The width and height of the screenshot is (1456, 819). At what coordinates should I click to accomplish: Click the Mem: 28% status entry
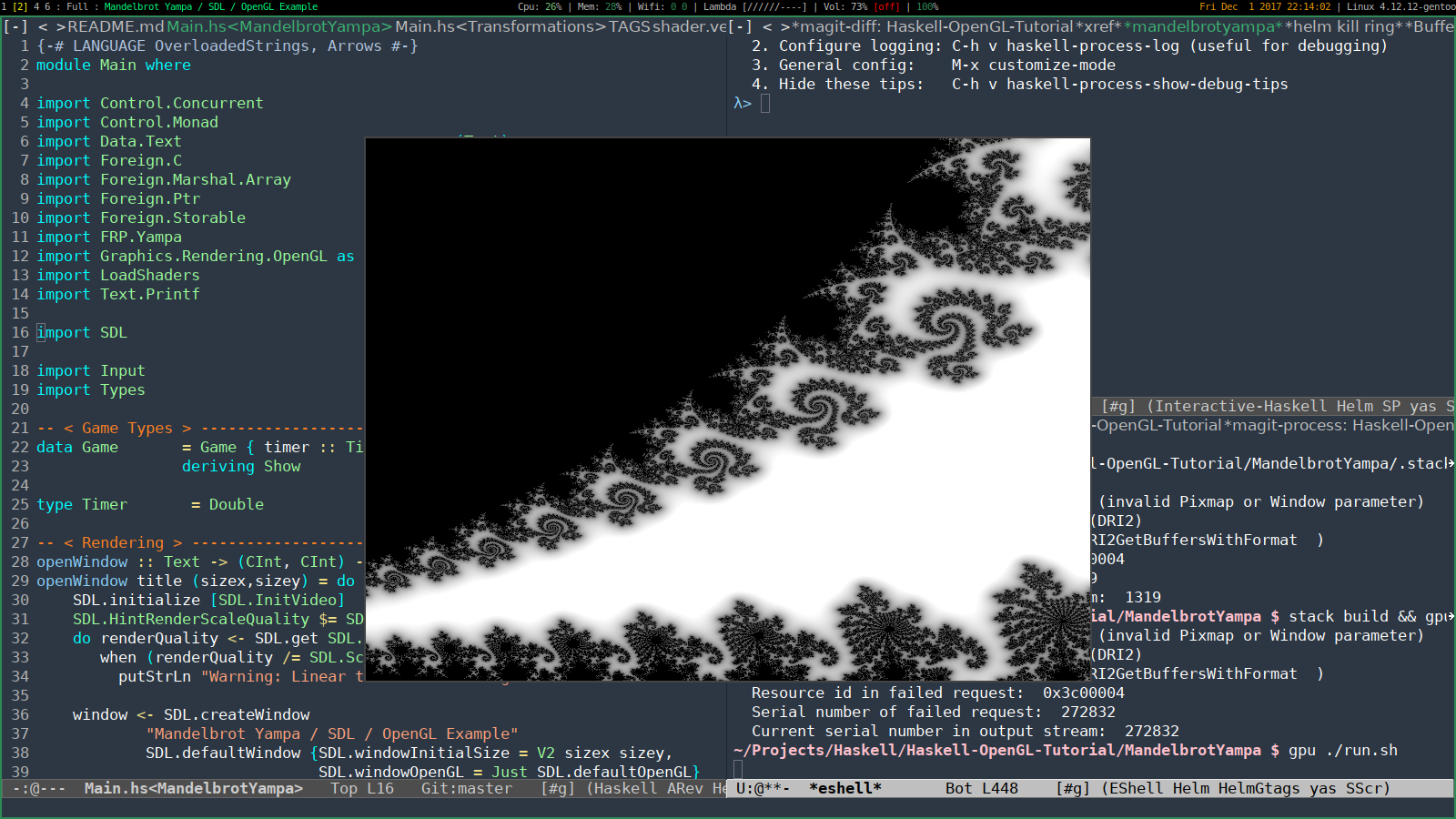(600, 6)
